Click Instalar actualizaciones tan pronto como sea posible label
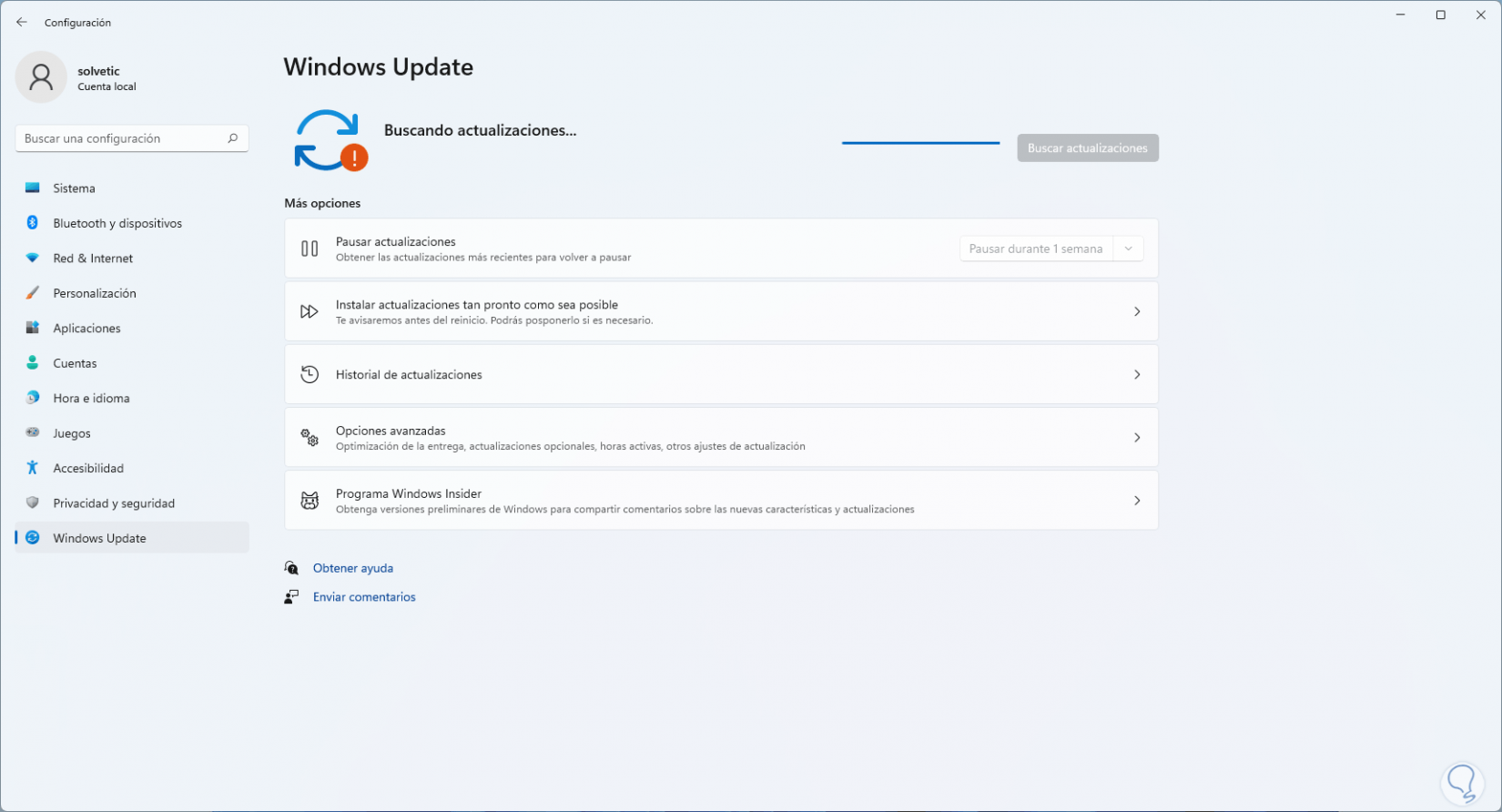Viewport: 1502px width, 812px height. [x=477, y=305]
